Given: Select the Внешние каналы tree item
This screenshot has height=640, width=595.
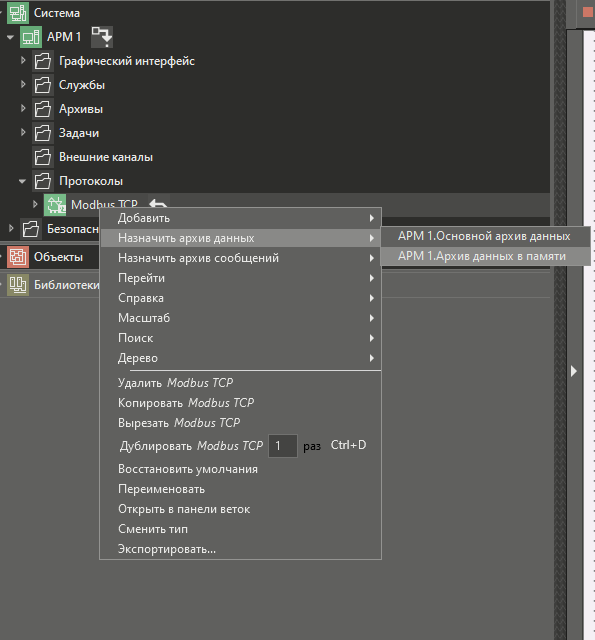Looking at the screenshot, I should pyautogui.click(x=106, y=157).
